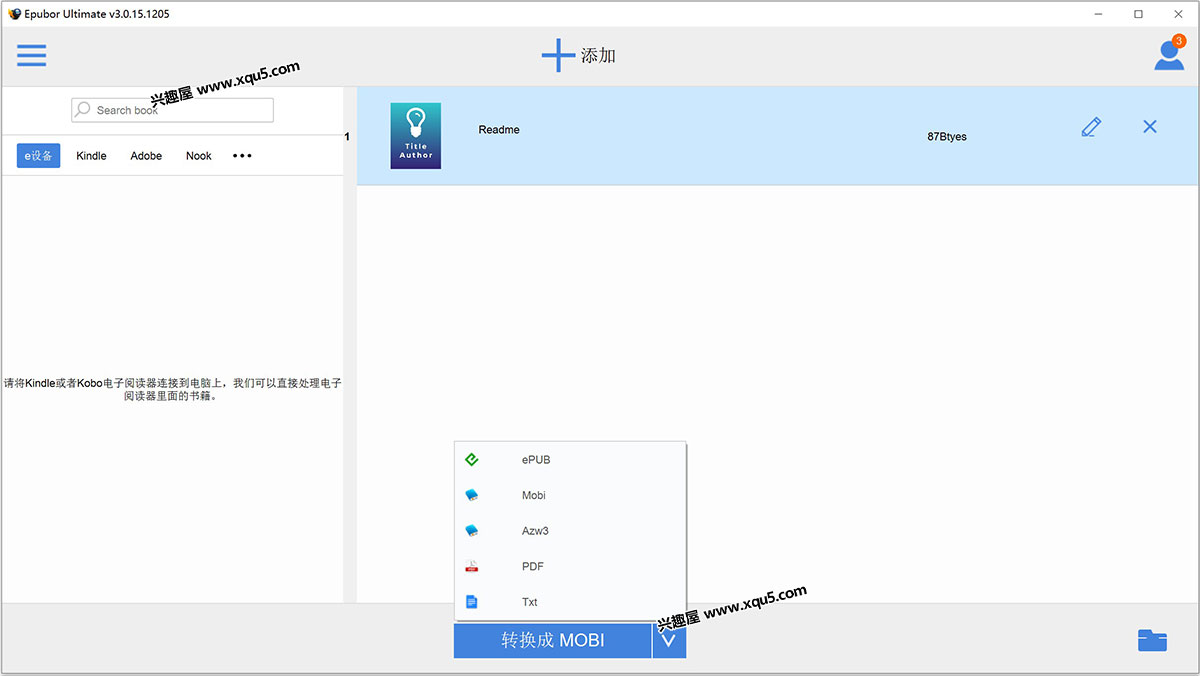The height and width of the screenshot is (676, 1200).
Task: Open the hamburger menu
Action: [32, 55]
